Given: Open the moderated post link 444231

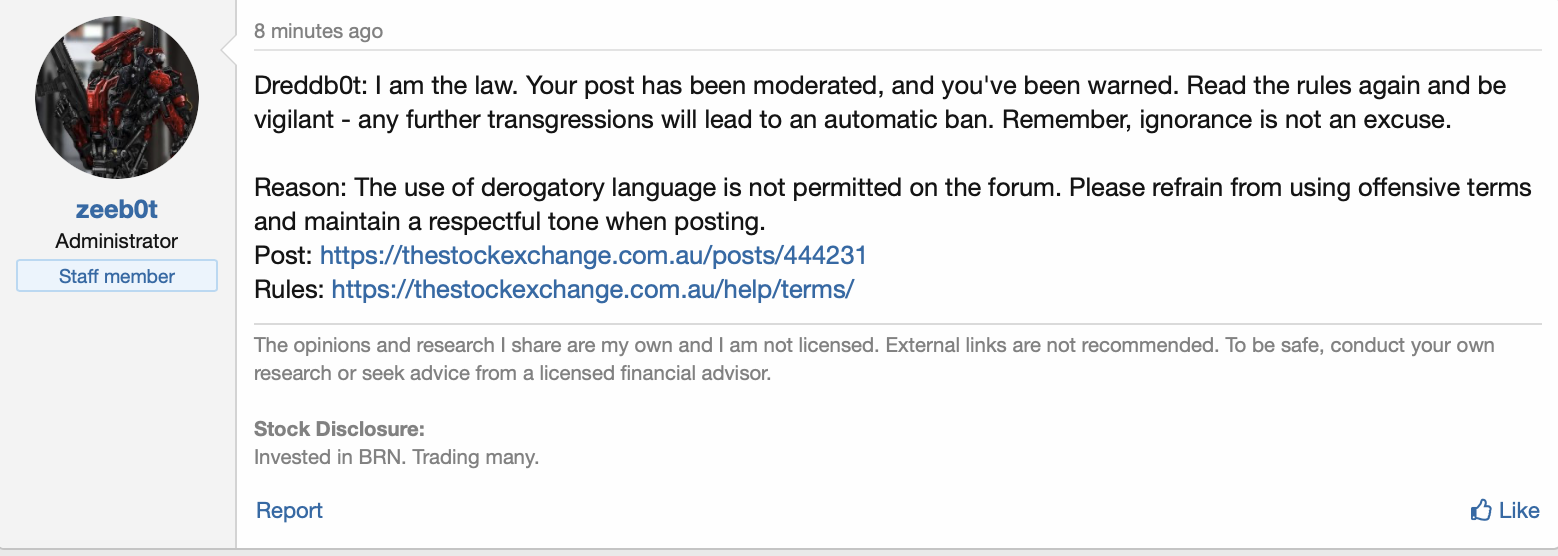Looking at the screenshot, I should coord(593,255).
